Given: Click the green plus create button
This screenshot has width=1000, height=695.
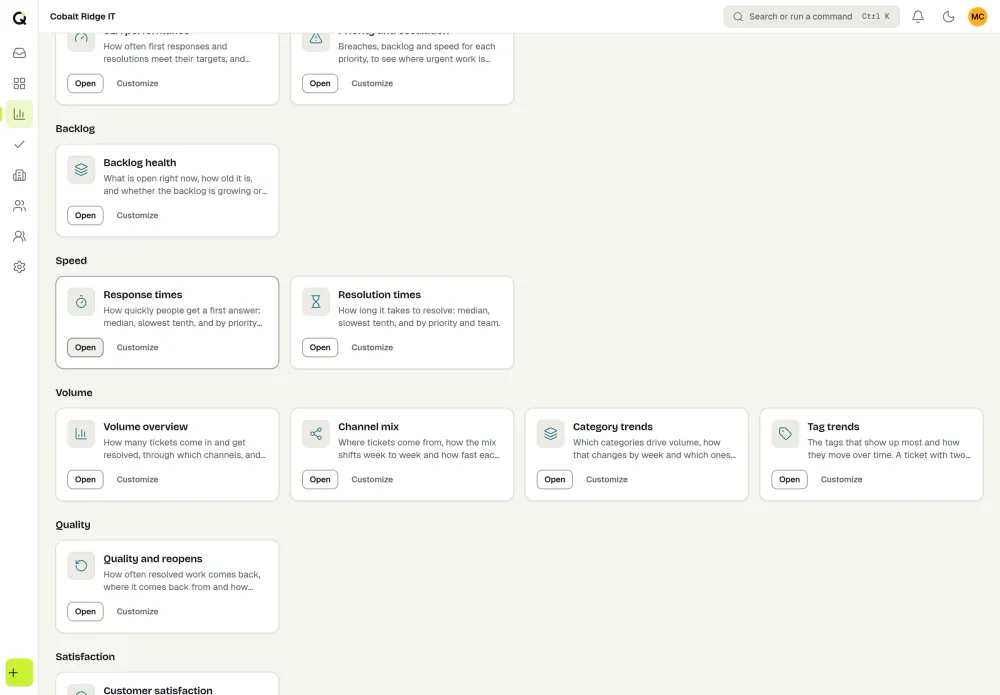Looking at the screenshot, I should (x=19, y=673).
